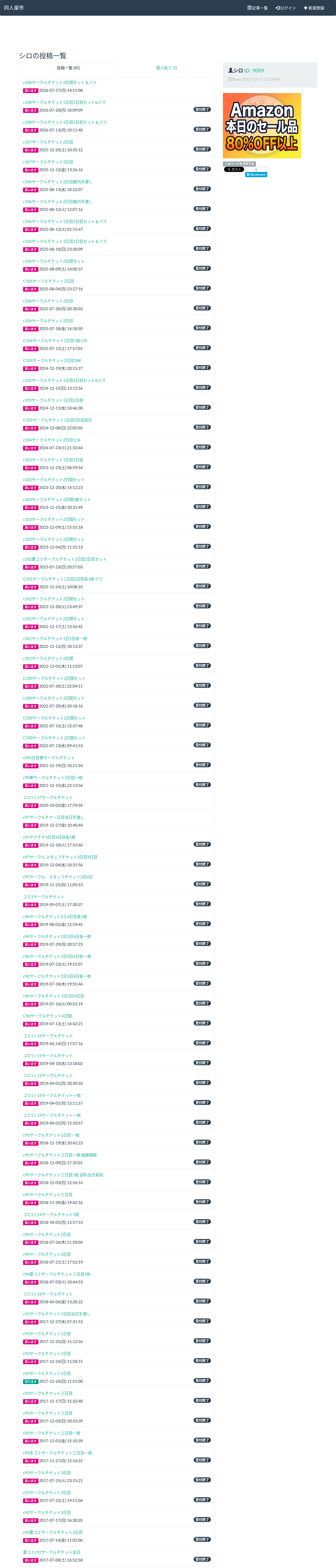The height and width of the screenshot is (1568, 336).
Task: Open c107サークルチケット2日目 post dated 2025-12-20
Action: [48, 142]
